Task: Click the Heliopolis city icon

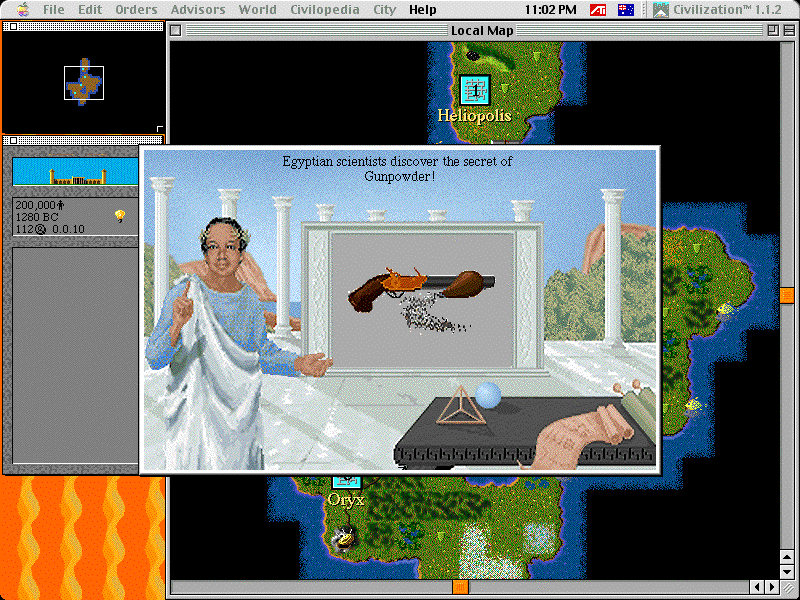Action: point(475,90)
